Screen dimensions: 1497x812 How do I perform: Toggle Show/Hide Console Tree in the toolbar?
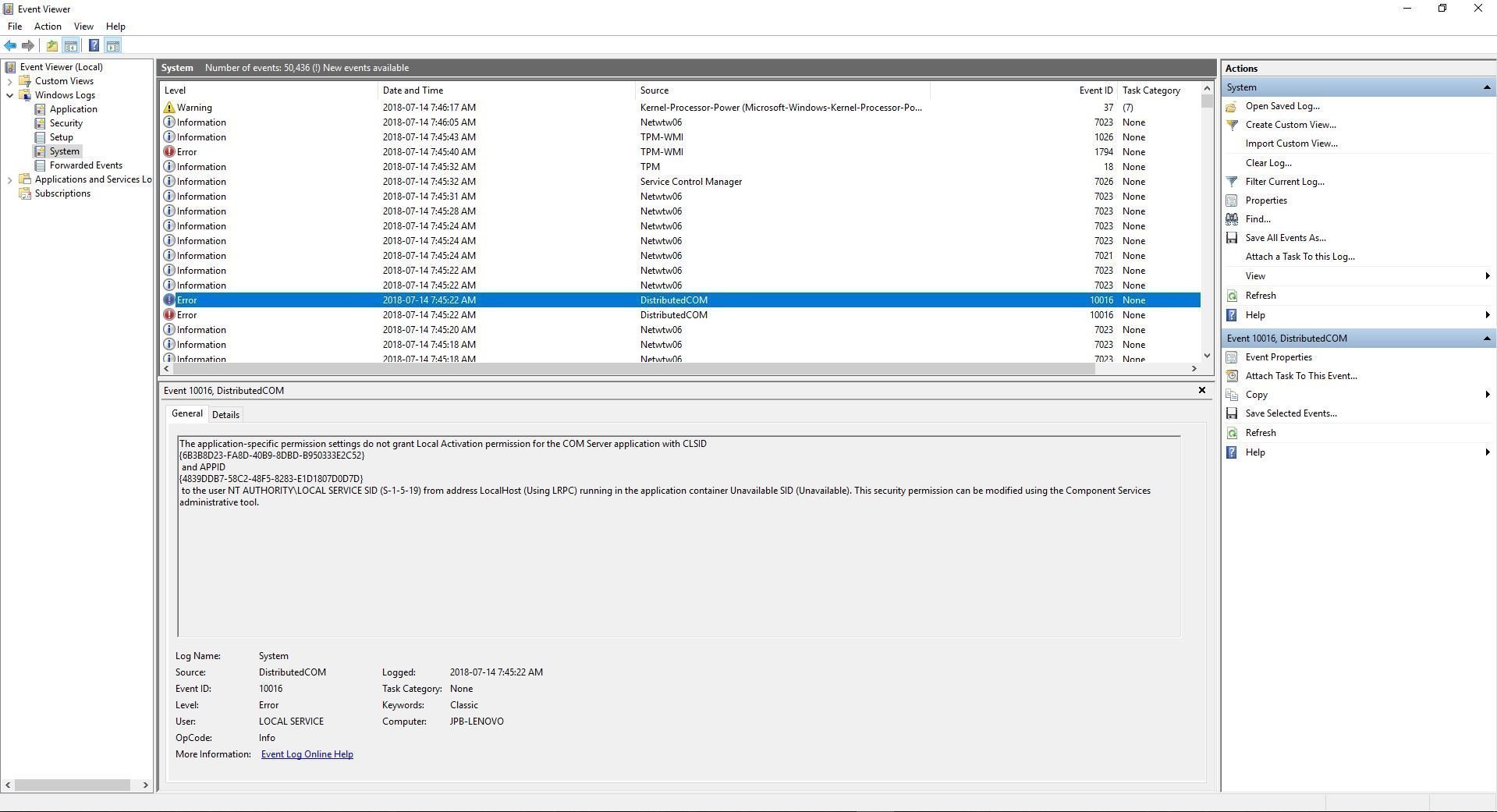(71, 45)
